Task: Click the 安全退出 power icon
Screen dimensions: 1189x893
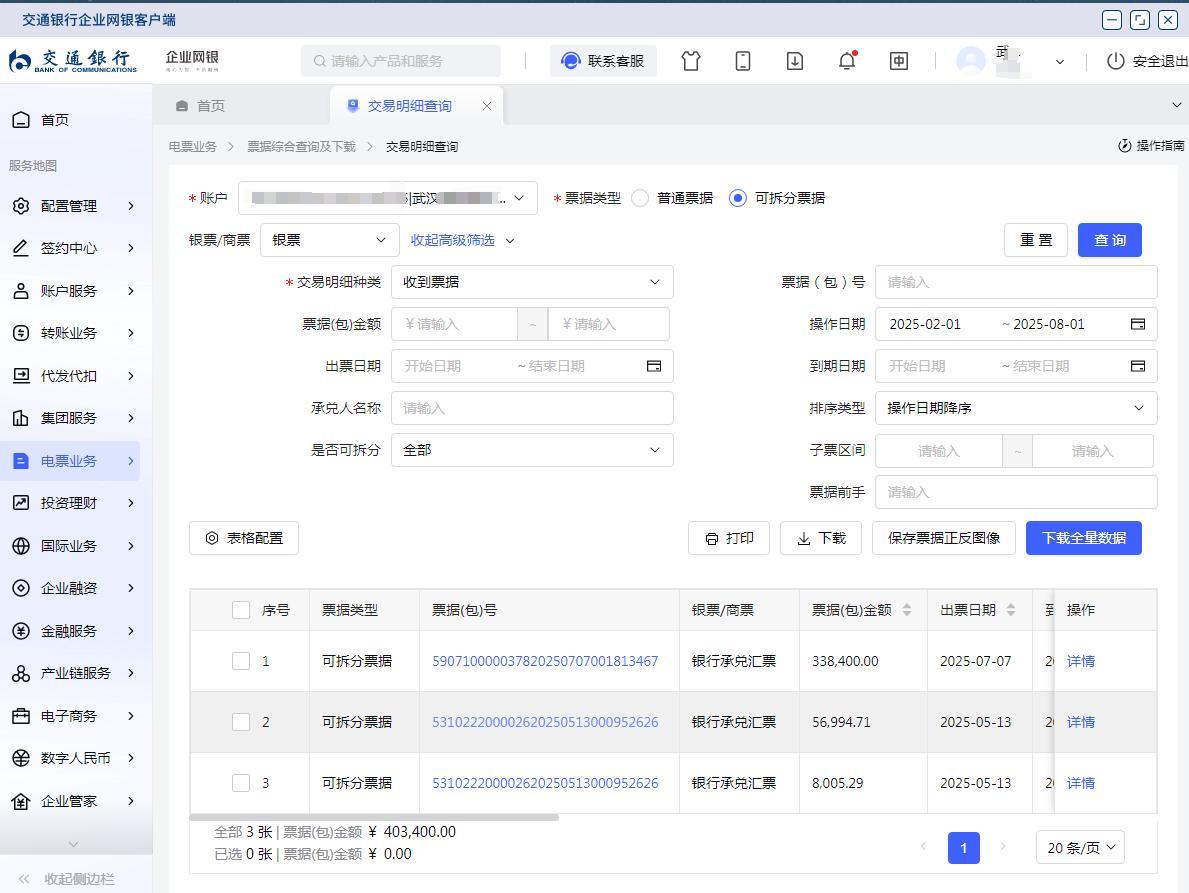Action: [x=1115, y=61]
